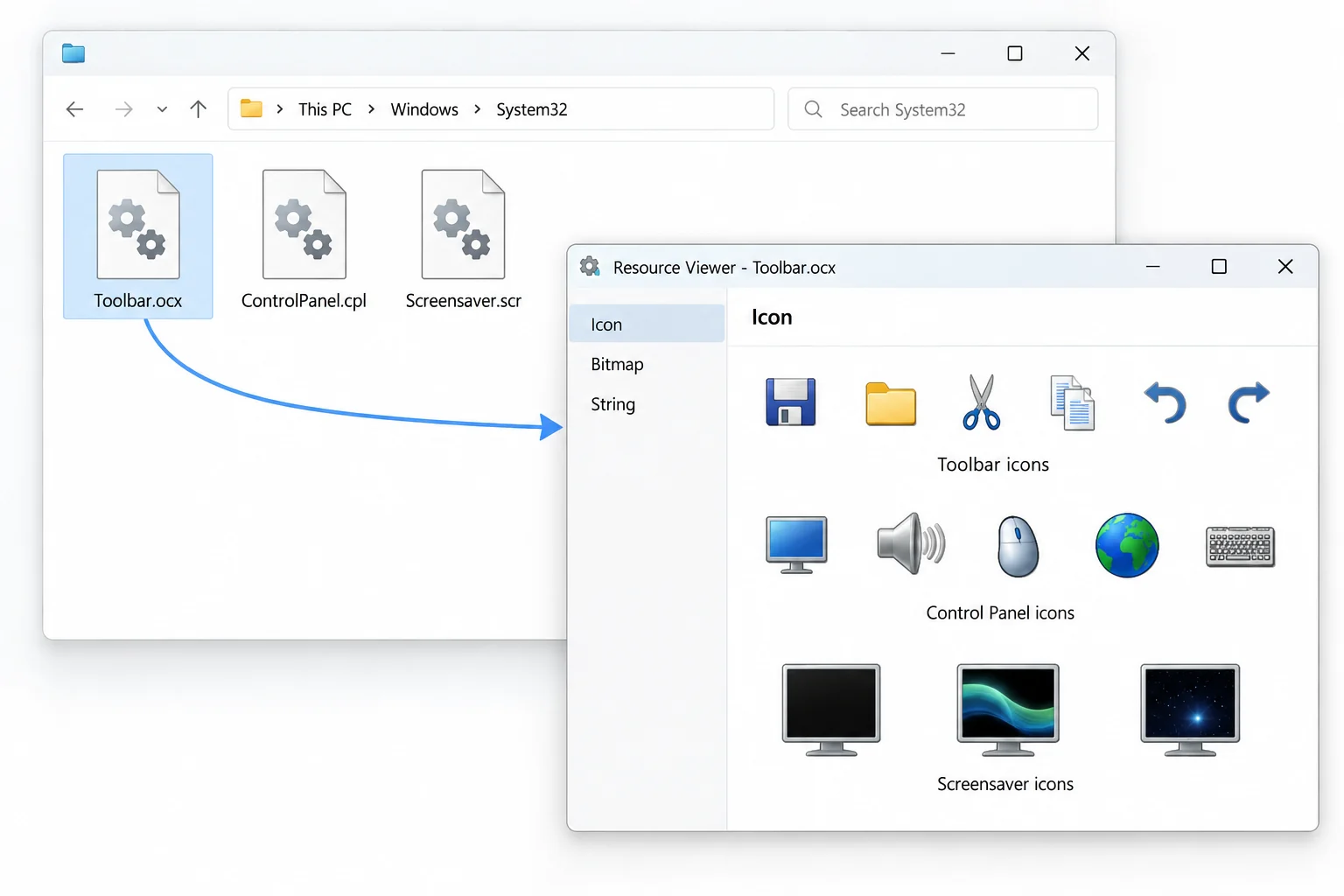This screenshot has width=1344, height=896.
Task: Select the redo arrow icon
Action: tap(1249, 402)
